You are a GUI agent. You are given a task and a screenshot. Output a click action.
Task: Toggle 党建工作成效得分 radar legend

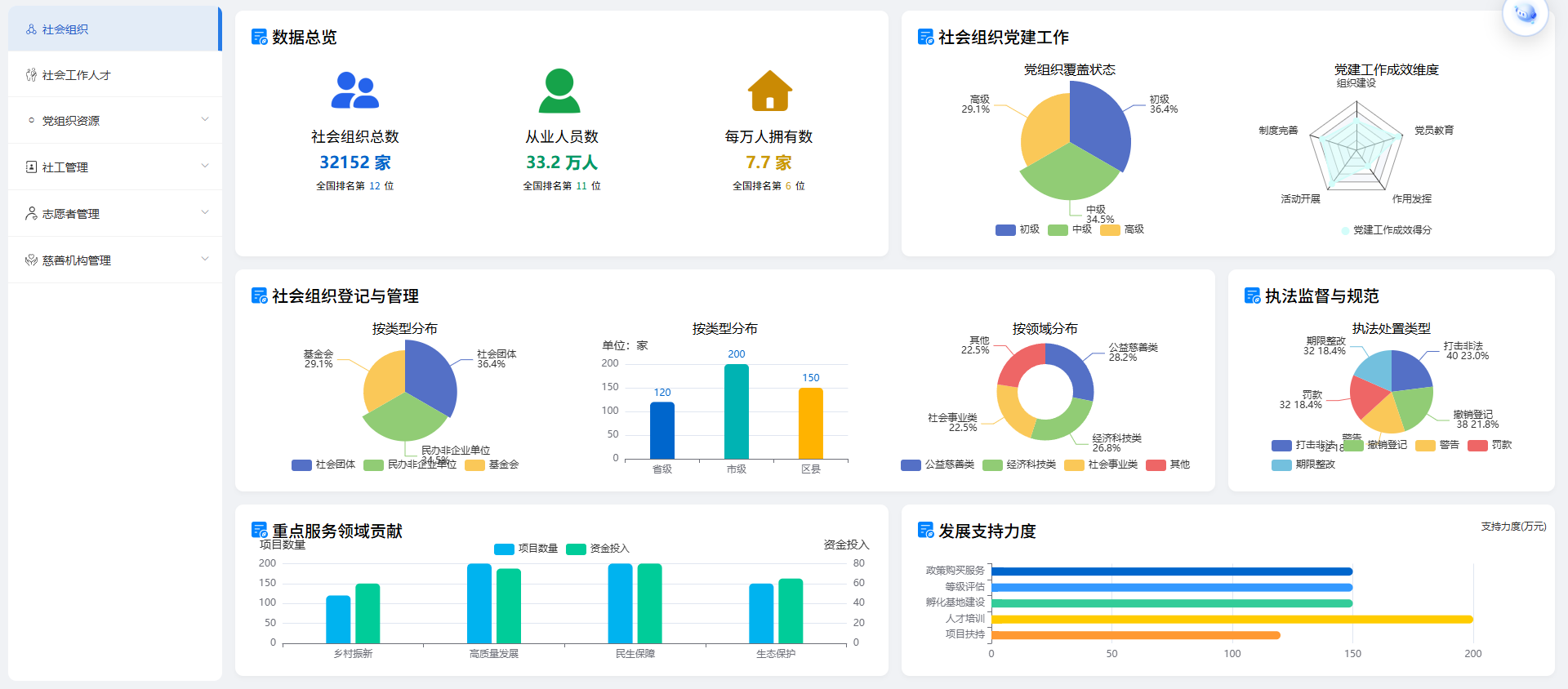(1385, 230)
